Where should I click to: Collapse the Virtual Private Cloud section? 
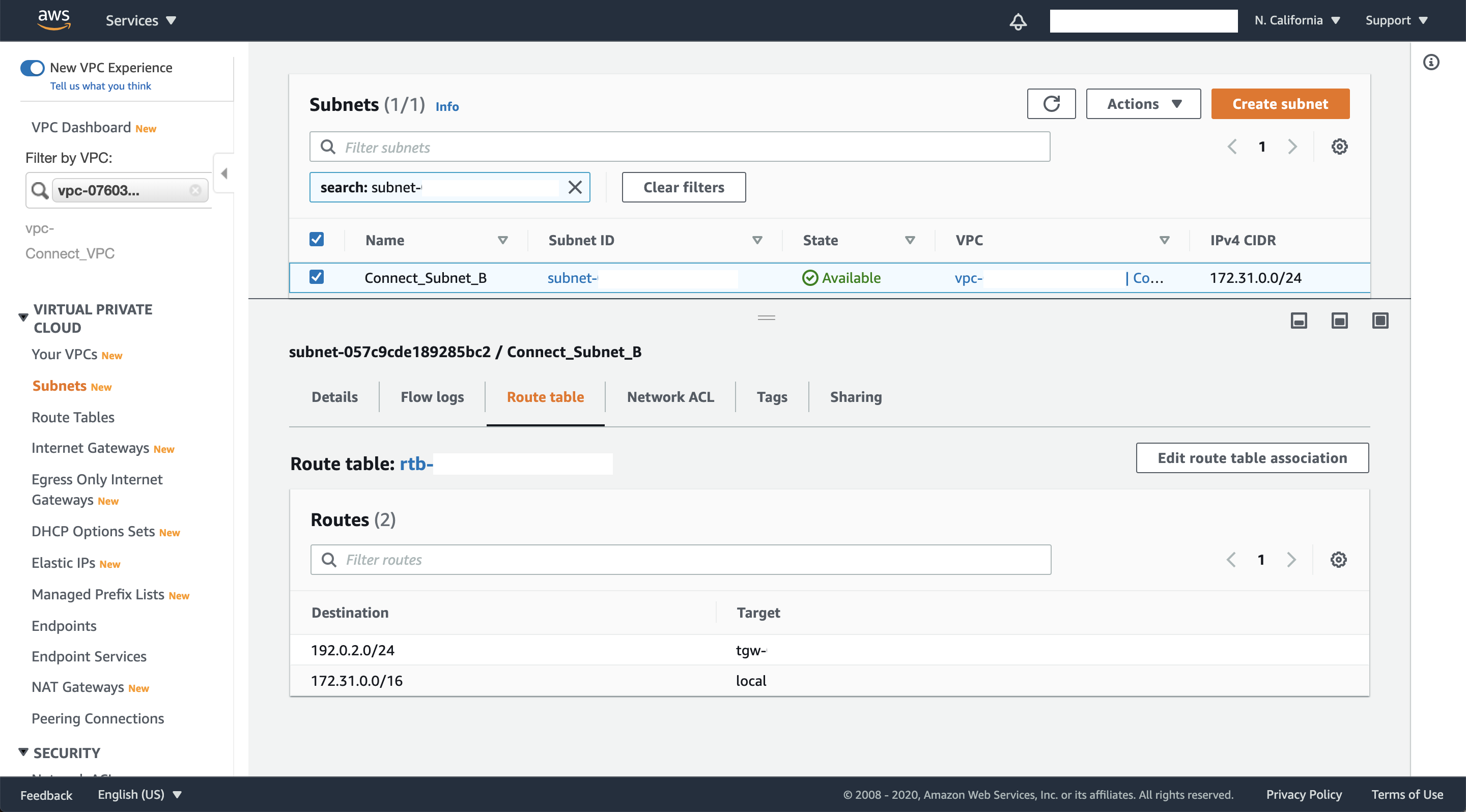[x=23, y=317]
